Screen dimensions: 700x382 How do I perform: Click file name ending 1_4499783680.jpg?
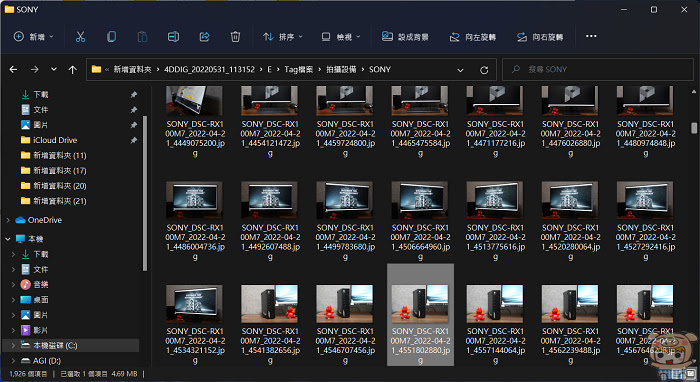click(345, 242)
